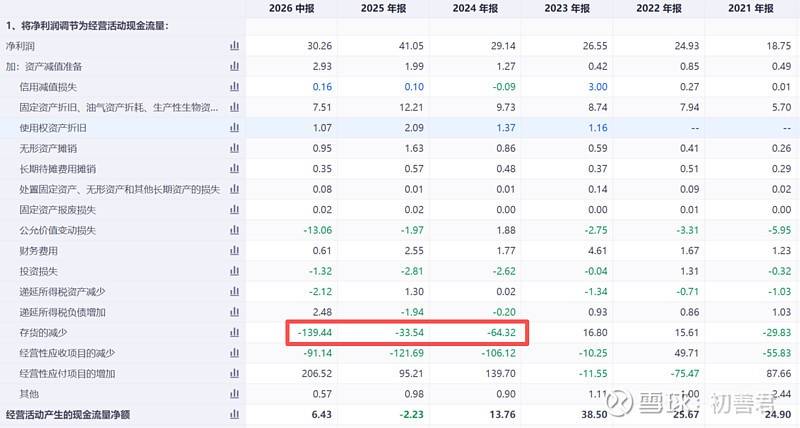800x428 pixels.
Task: Click net profit value 30.26
Action: click(319, 46)
